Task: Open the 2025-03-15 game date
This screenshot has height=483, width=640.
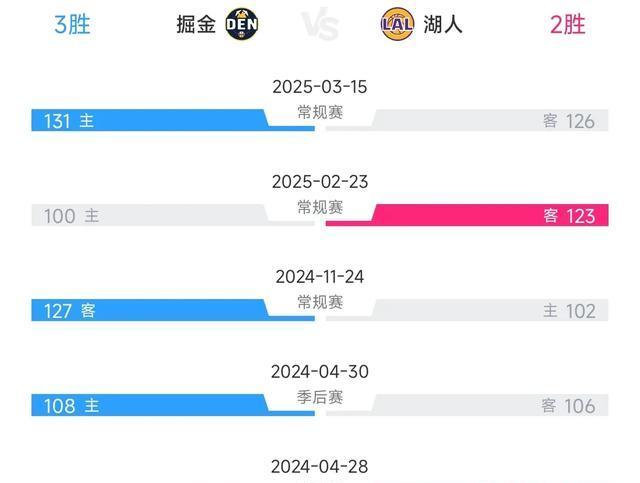Action: point(320,87)
